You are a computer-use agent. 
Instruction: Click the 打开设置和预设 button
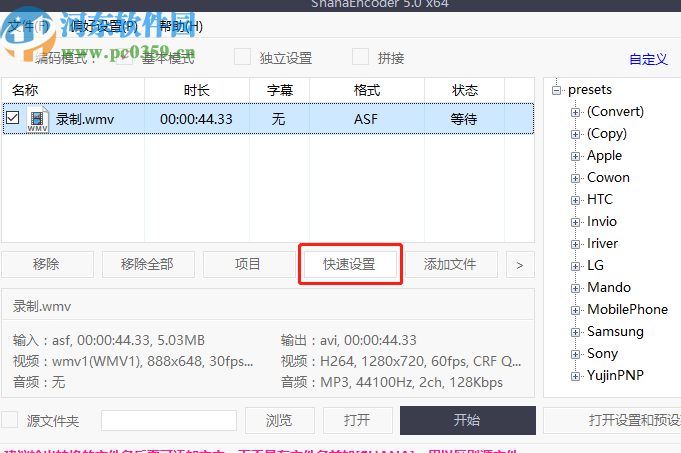point(612,420)
